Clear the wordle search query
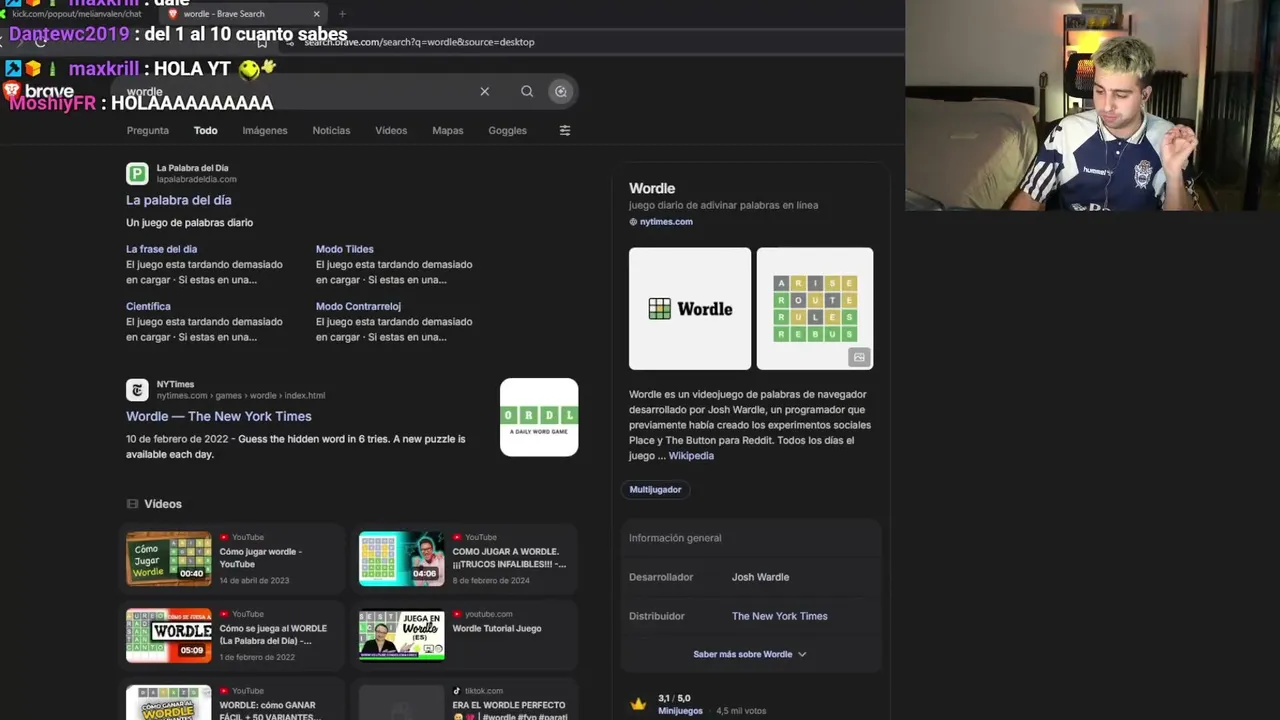 point(484,91)
